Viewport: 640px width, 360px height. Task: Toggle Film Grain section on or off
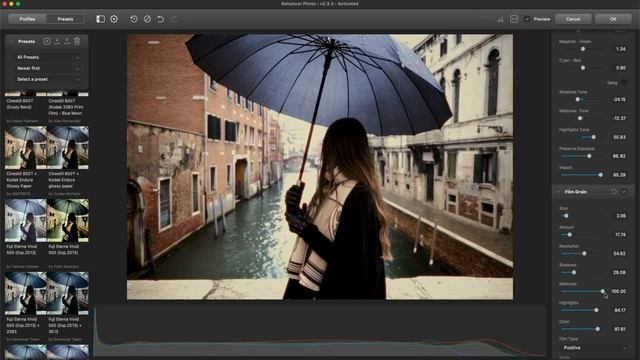click(x=624, y=191)
